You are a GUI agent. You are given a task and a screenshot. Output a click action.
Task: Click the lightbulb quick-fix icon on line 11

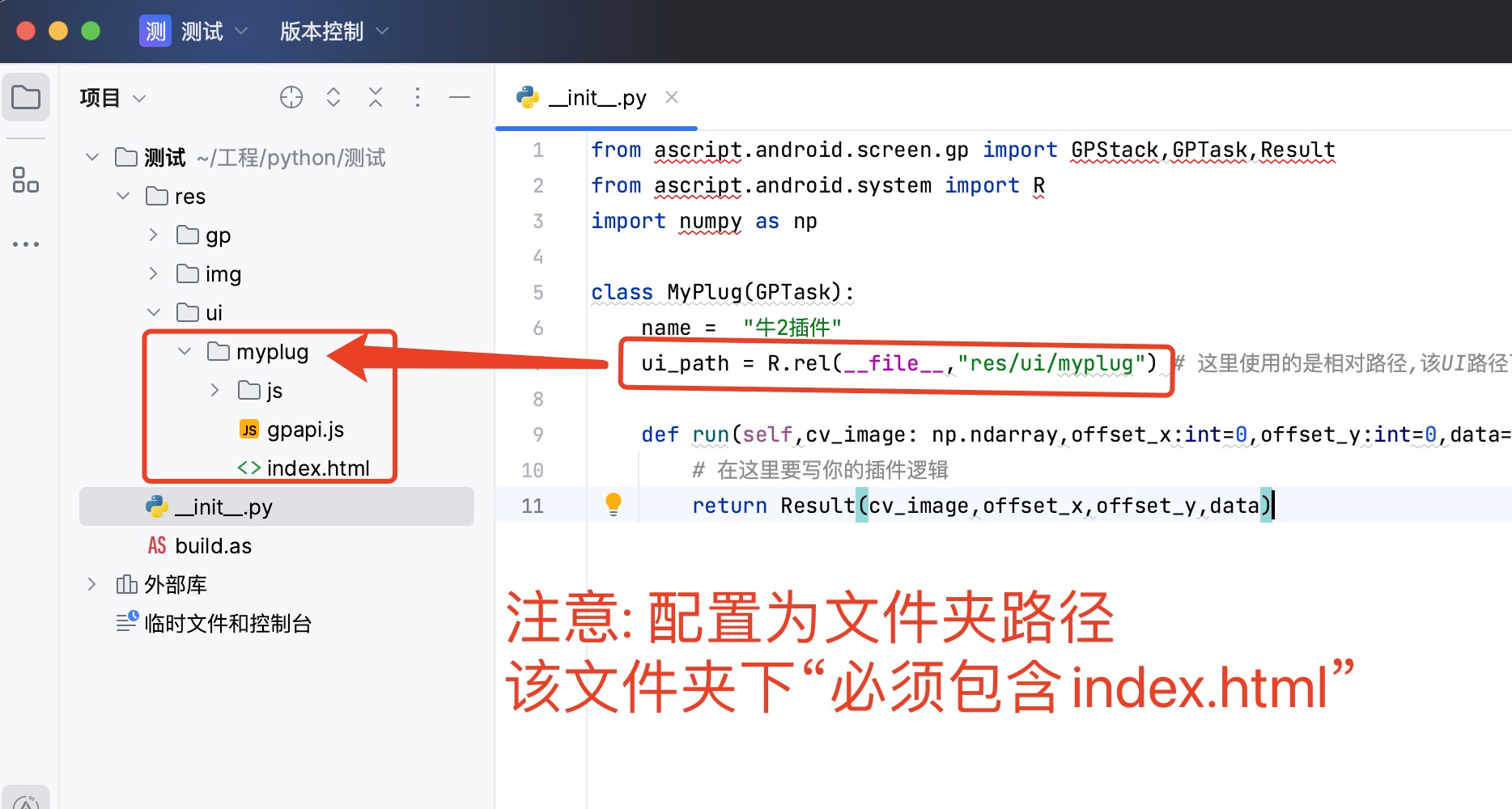[614, 504]
